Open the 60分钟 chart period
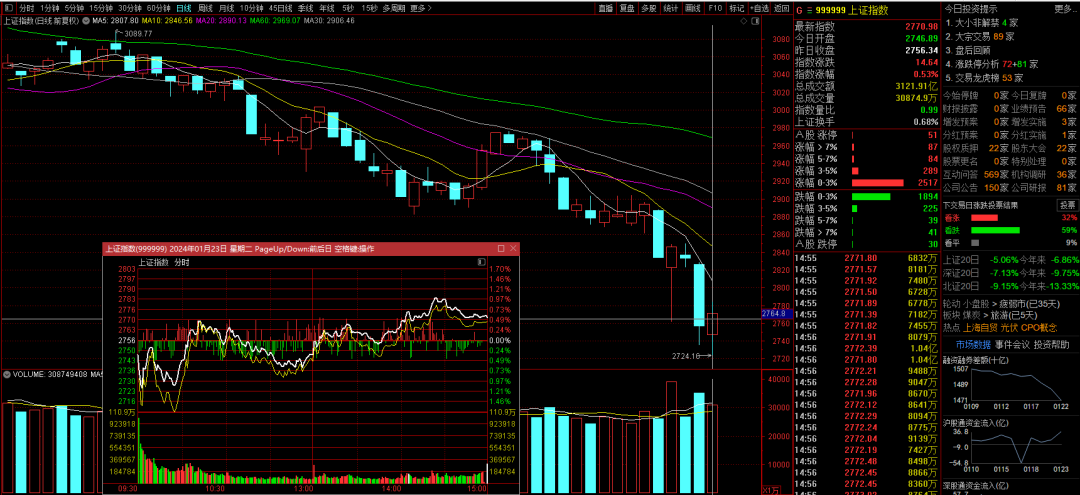This screenshot has height=495, width=1080. click(159, 8)
